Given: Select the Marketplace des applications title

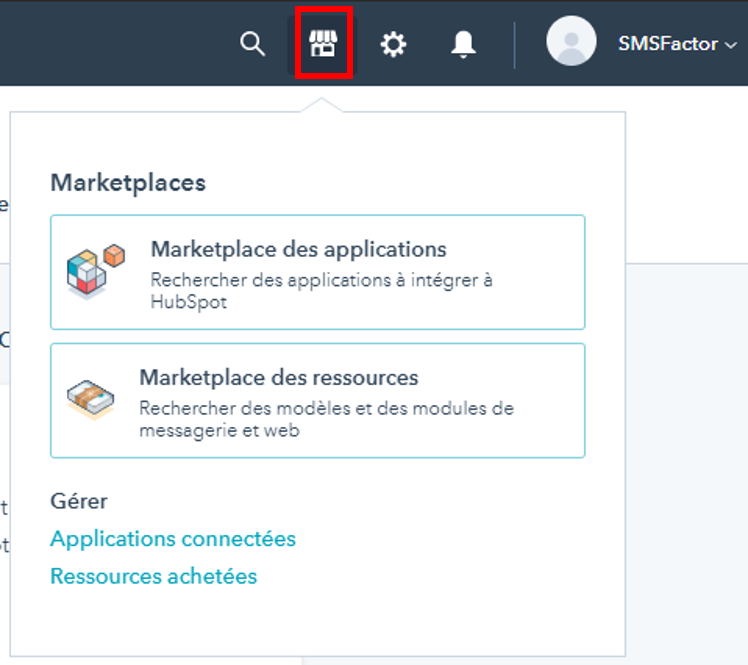Looking at the screenshot, I should (299, 249).
